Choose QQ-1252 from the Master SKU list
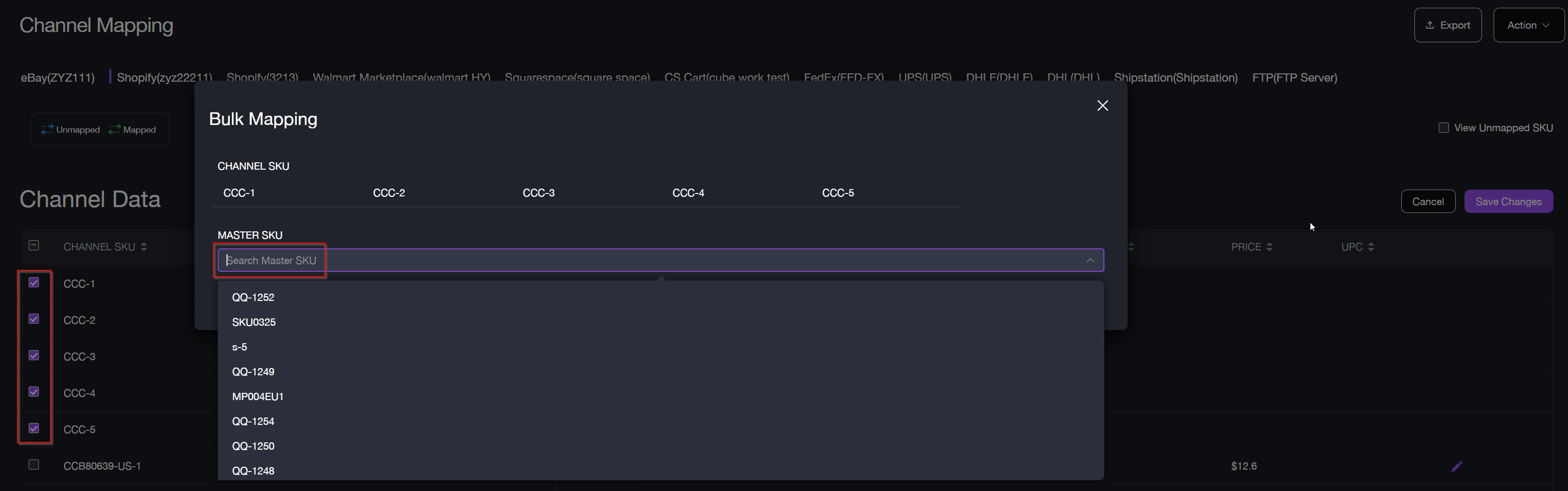 [253, 298]
